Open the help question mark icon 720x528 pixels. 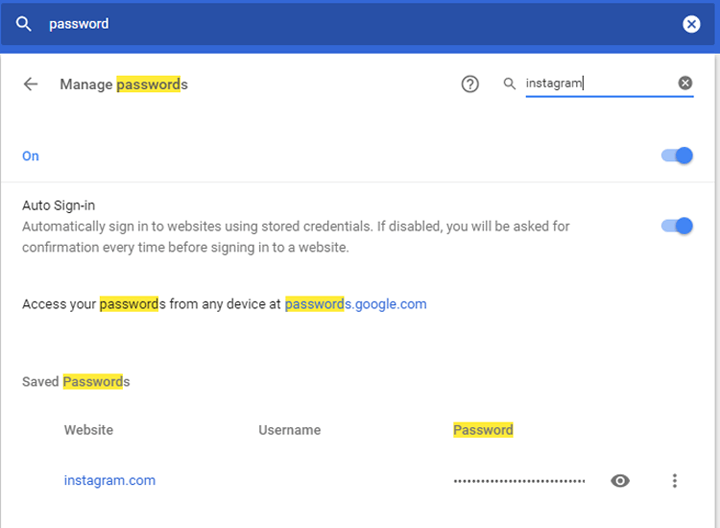(470, 84)
